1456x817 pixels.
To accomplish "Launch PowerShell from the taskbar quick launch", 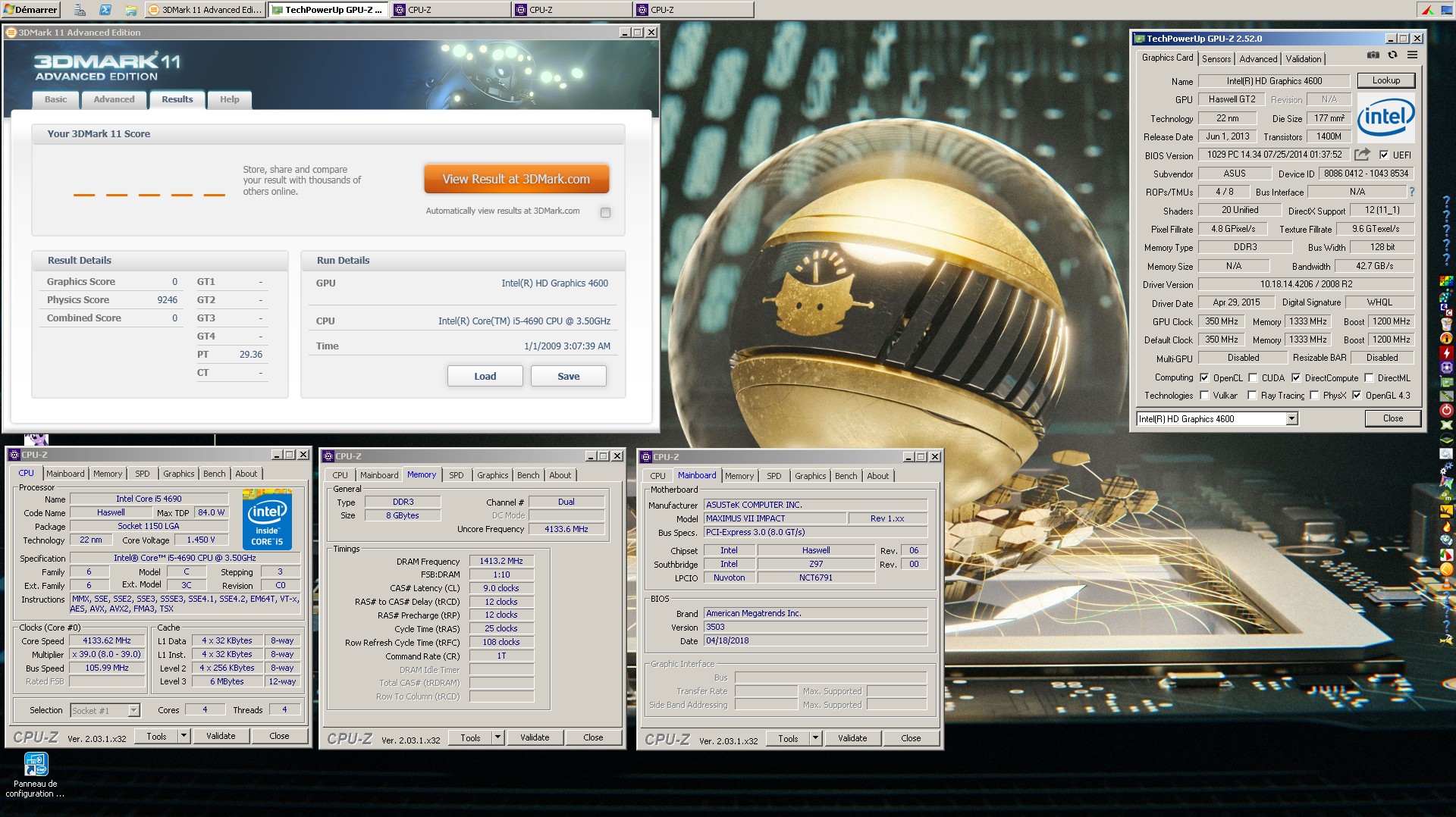I will (105, 10).
